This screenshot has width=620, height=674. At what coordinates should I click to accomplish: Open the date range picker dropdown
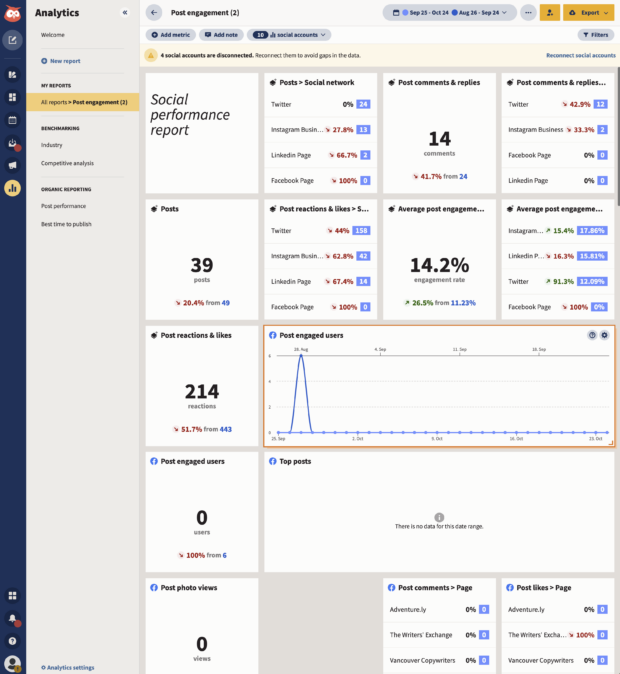[x=447, y=12]
